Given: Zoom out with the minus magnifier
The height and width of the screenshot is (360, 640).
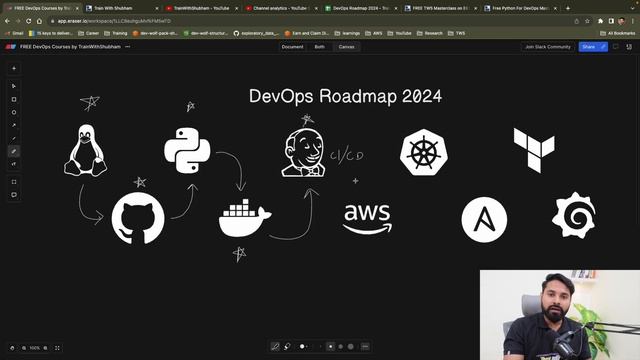Looking at the screenshot, I should (x=24, y=348).
